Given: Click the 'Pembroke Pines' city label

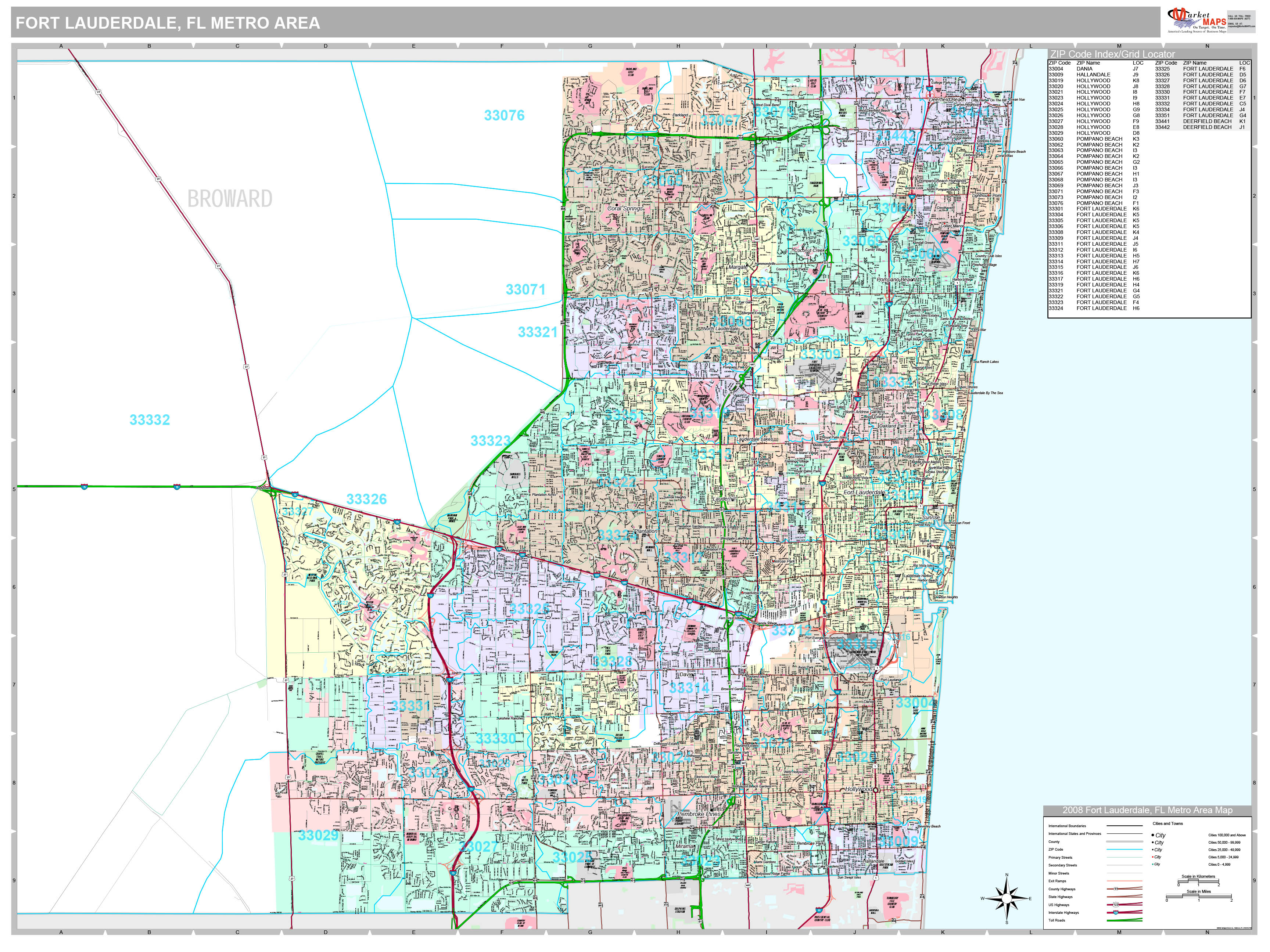Looking at the screenshot, I should click(x=699, y=814).
